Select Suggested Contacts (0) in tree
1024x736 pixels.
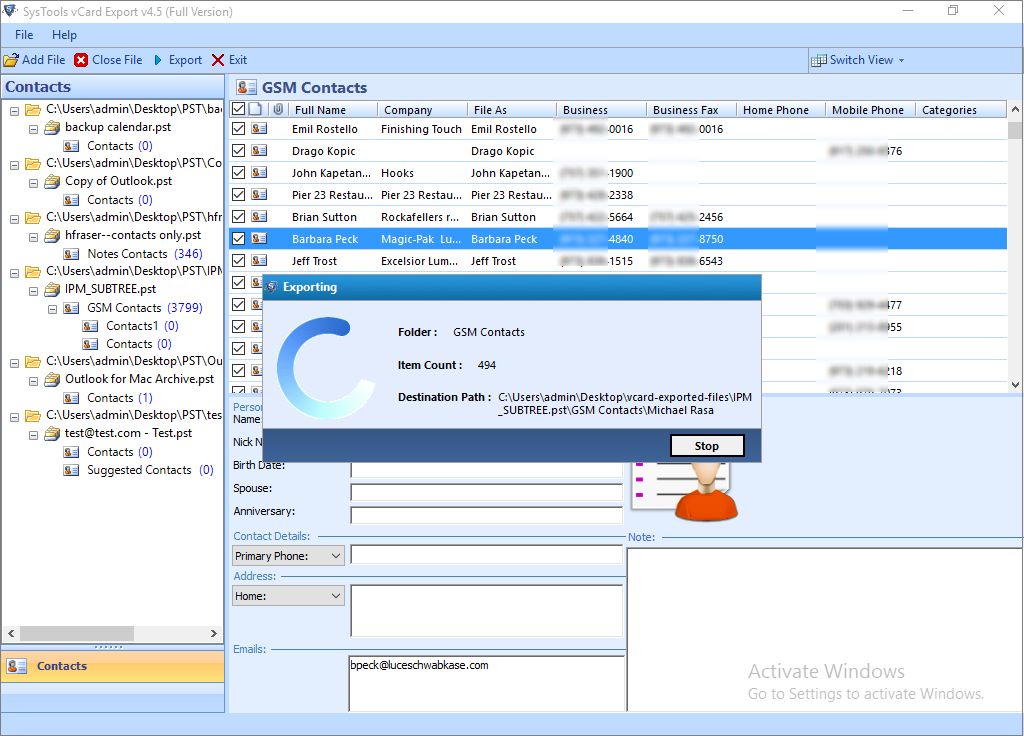pyautogui.click(x=150, y=470)
